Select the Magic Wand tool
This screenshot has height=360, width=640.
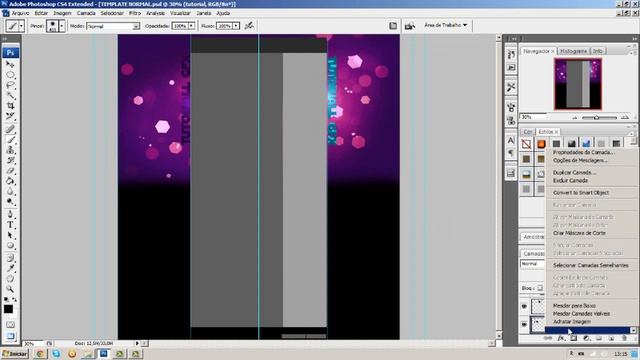point(10,96)
